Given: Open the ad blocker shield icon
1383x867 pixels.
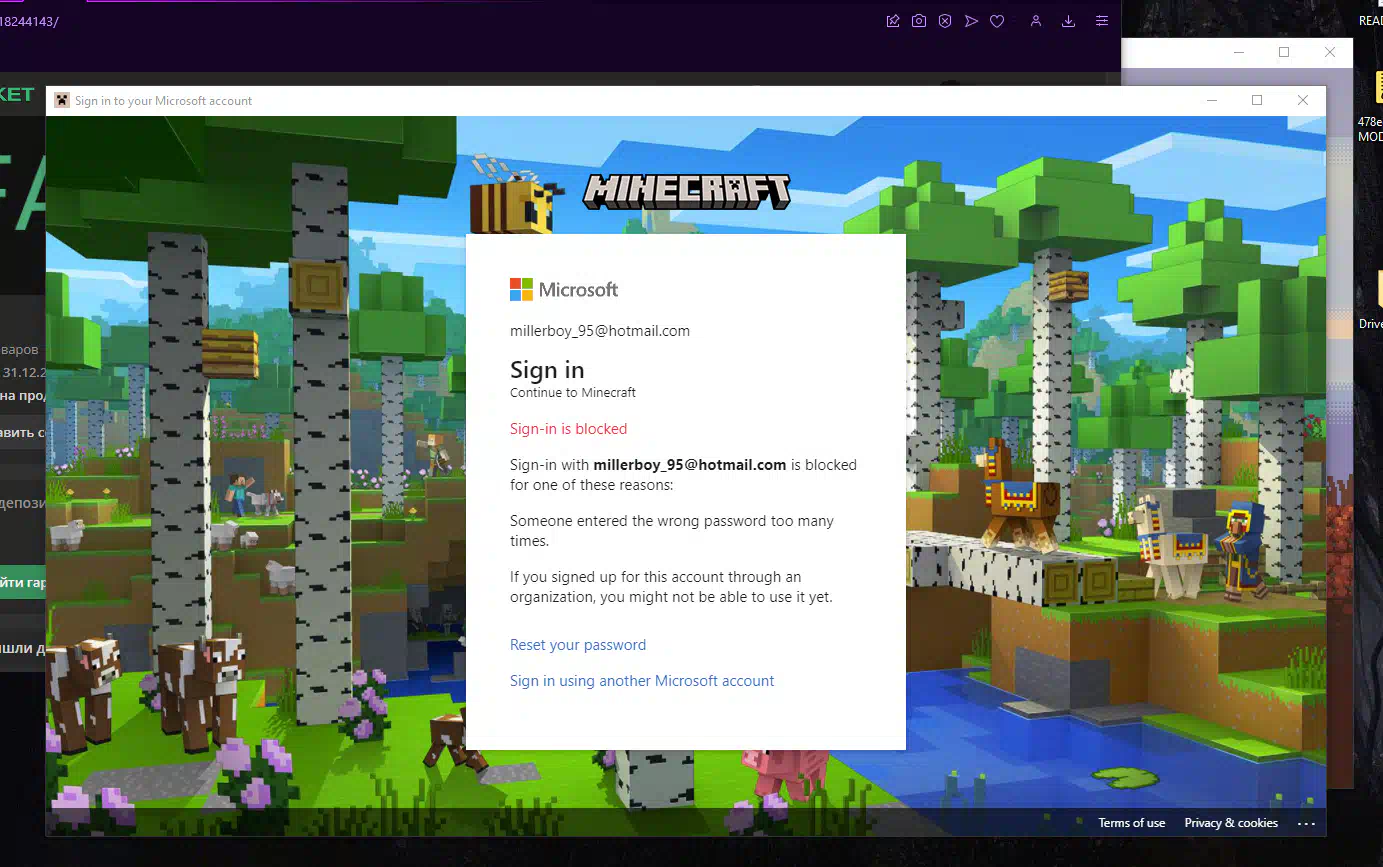Looking at the screenshot, I should (944, 21).
